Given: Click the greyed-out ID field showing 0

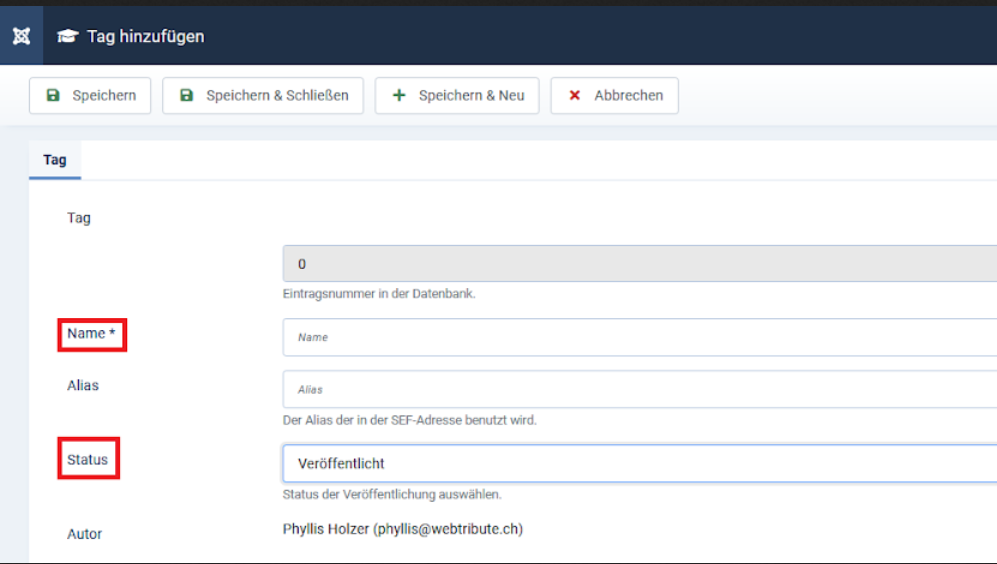Looking at the screenshot, I should (640, 264).
